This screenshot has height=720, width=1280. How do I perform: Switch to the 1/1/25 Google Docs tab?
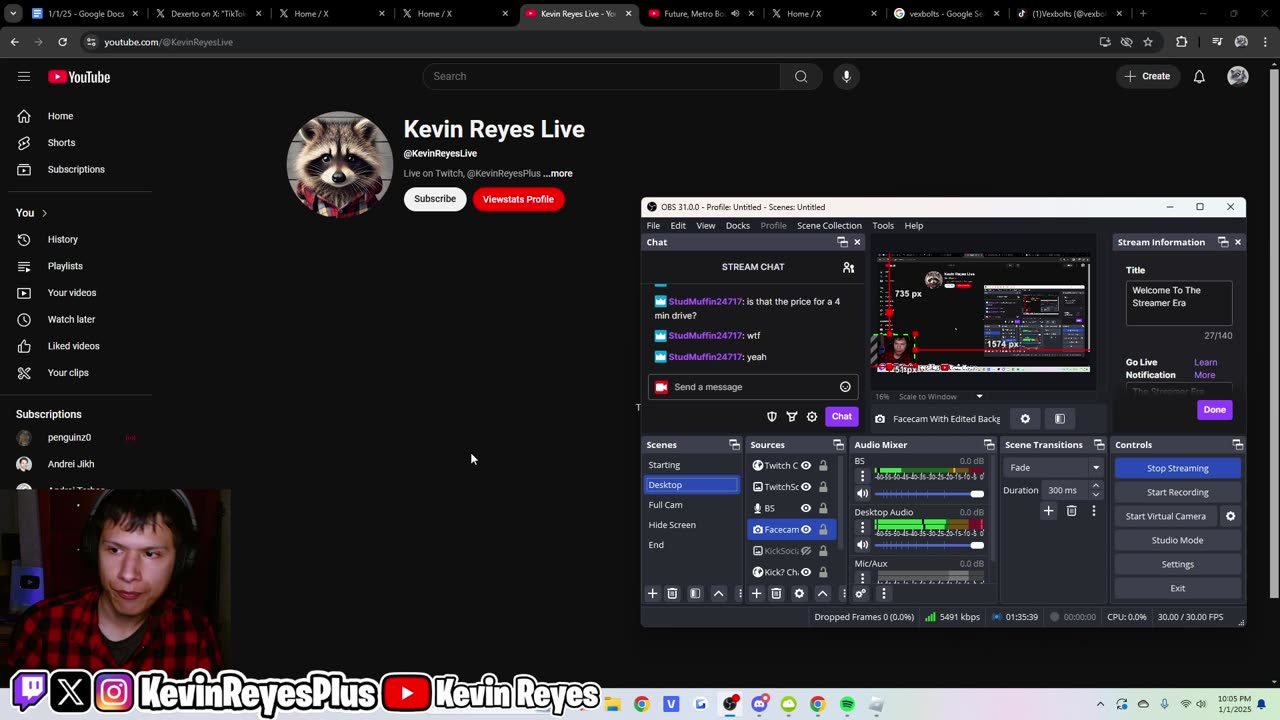tap(84, 14)
